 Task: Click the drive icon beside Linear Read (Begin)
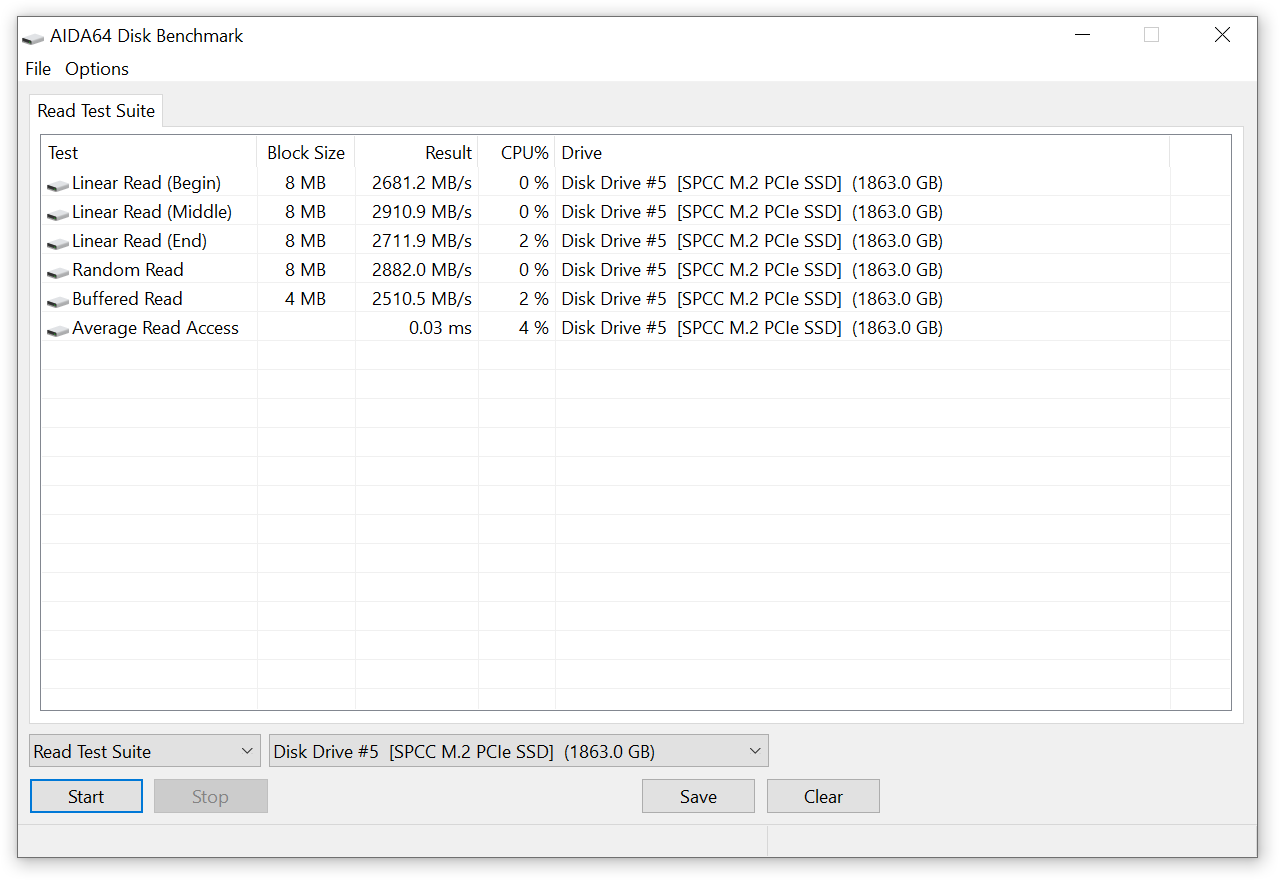click(x=58, y=185)
